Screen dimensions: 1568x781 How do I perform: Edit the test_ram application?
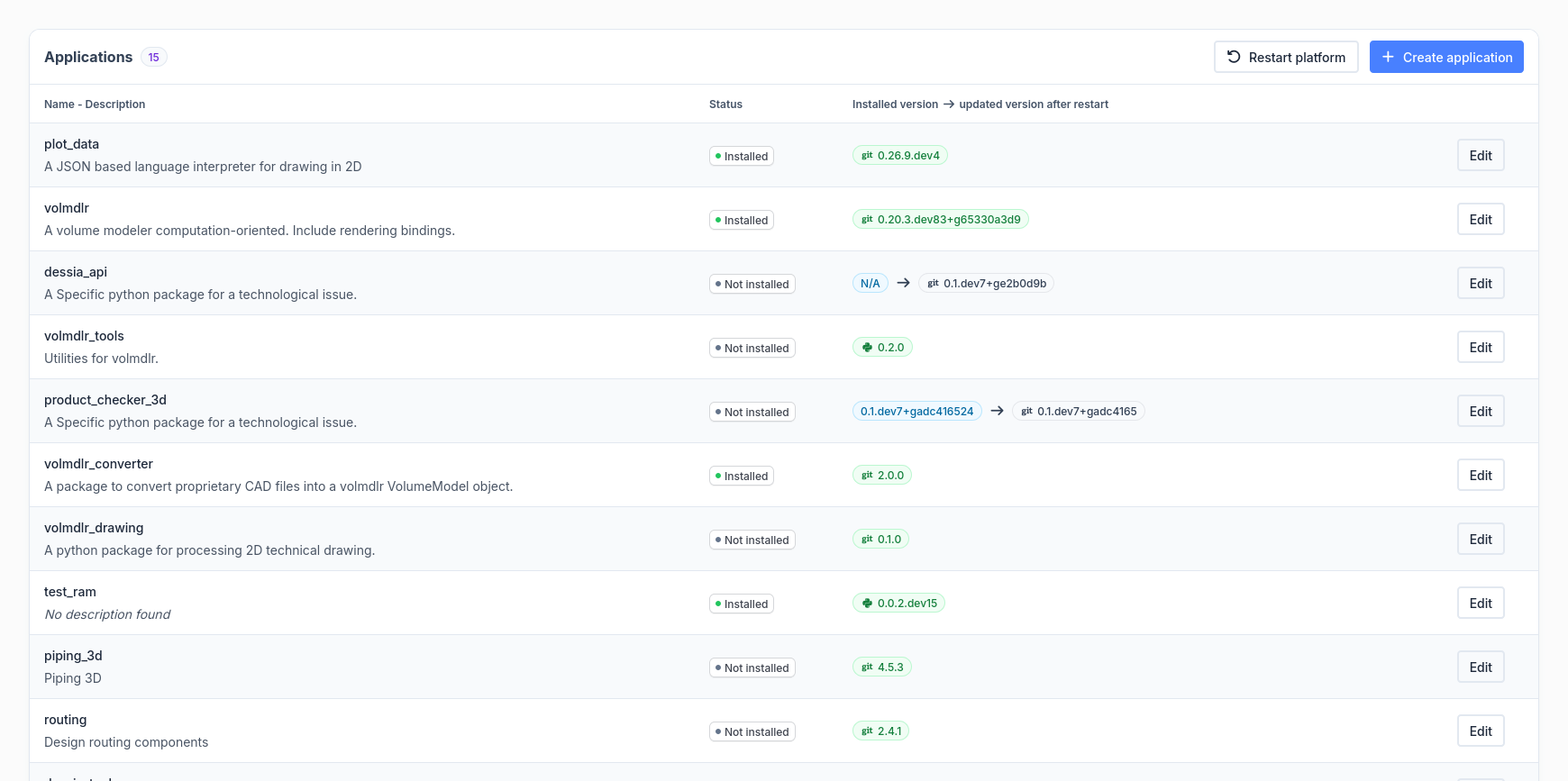click(1480, 604)
